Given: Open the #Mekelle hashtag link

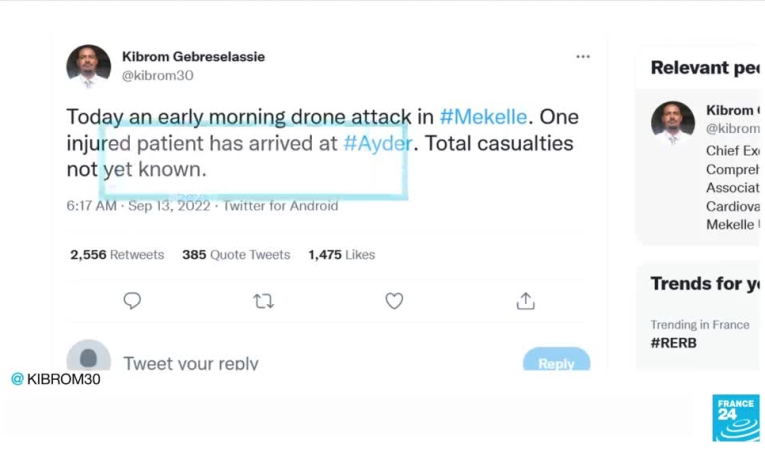Looking at the screenshot, I should click(485, 116).
